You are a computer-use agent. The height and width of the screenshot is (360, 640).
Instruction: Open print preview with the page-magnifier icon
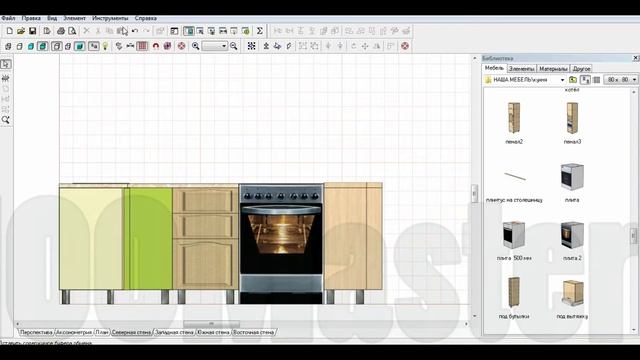pyautogui.click(x=72, y=31)
